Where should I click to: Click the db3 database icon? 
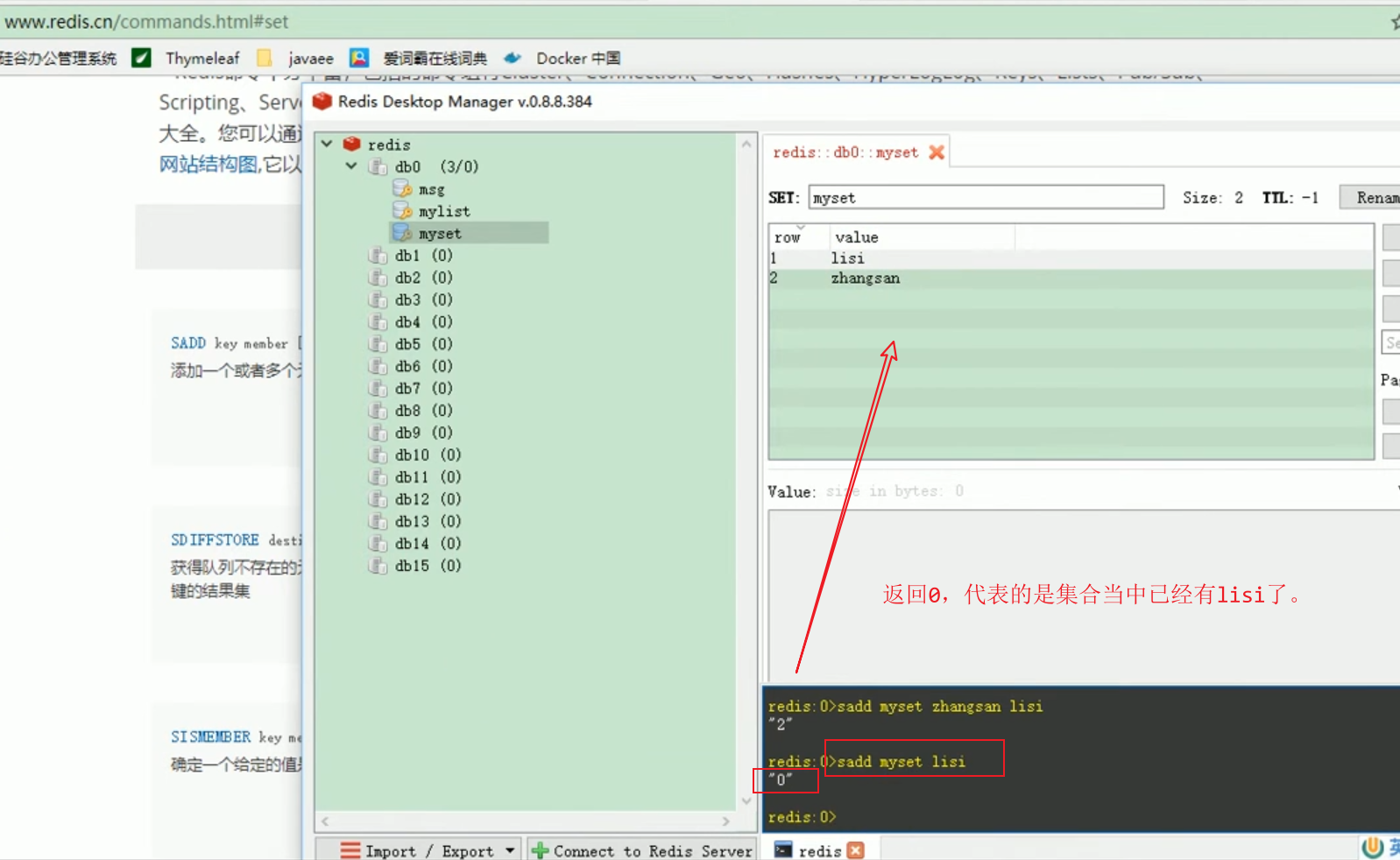click(x=378, y=300)
